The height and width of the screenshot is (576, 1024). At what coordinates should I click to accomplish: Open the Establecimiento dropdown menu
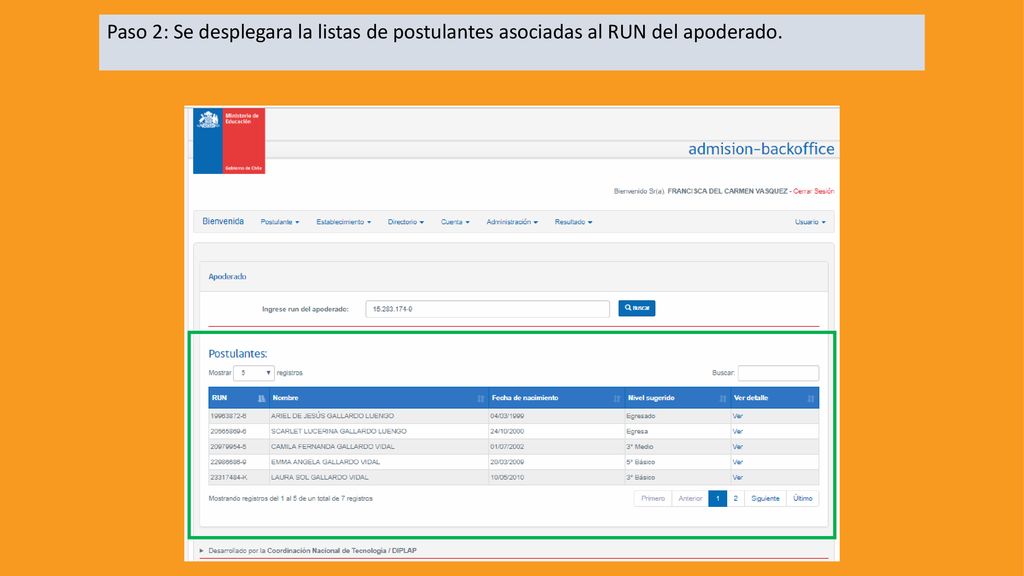click(344, 222)
